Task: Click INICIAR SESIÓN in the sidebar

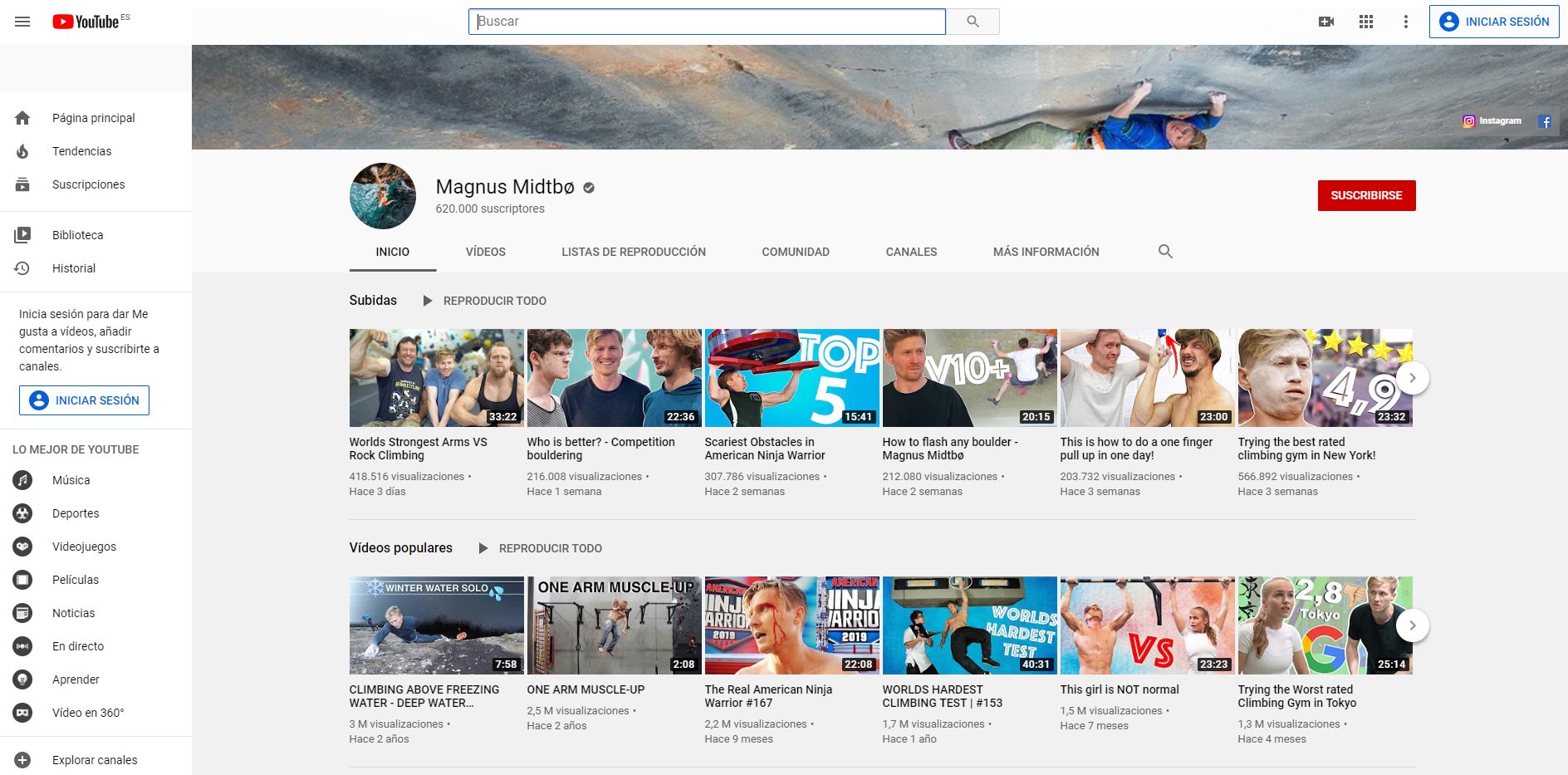Action: point(84,400)
